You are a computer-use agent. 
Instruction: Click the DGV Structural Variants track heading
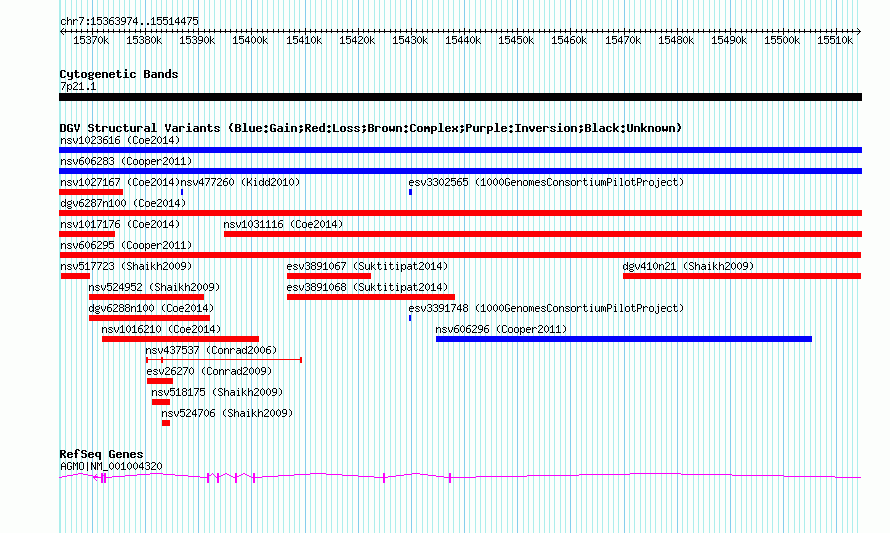click(x=371, y=128)
